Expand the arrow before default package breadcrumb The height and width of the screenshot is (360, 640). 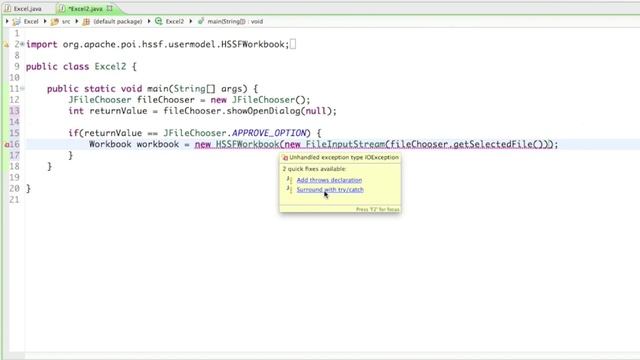click(77, 21)
